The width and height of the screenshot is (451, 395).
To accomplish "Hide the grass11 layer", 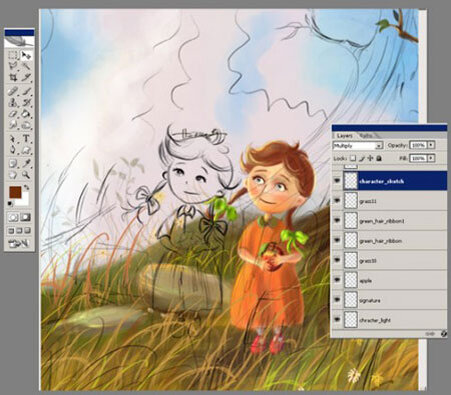I will [337, 201].
